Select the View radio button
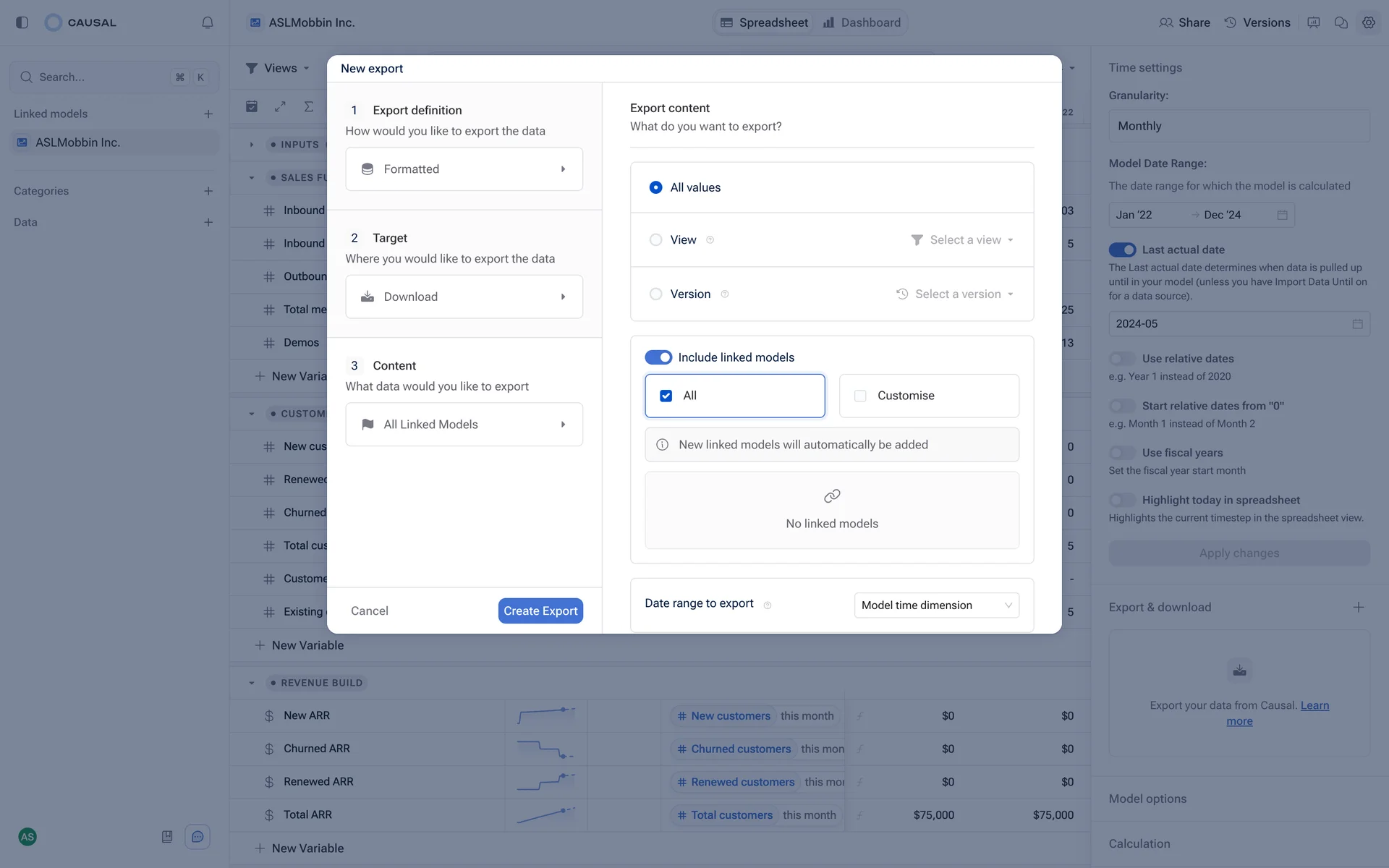Screen dimensions: 1389x868 point(655,240)
